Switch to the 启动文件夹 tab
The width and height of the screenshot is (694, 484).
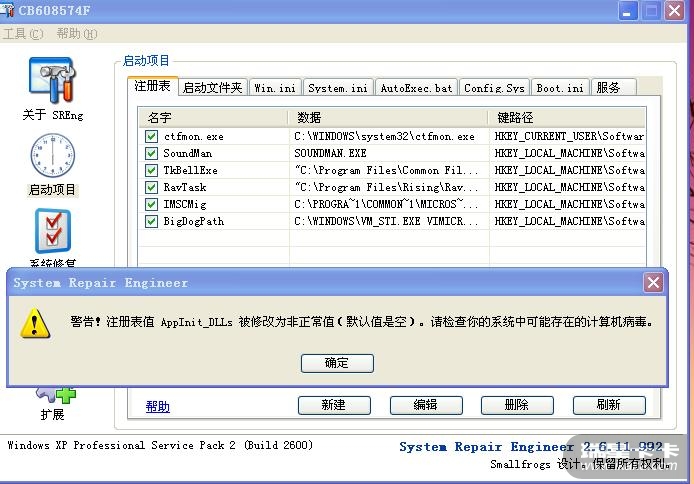213,88
